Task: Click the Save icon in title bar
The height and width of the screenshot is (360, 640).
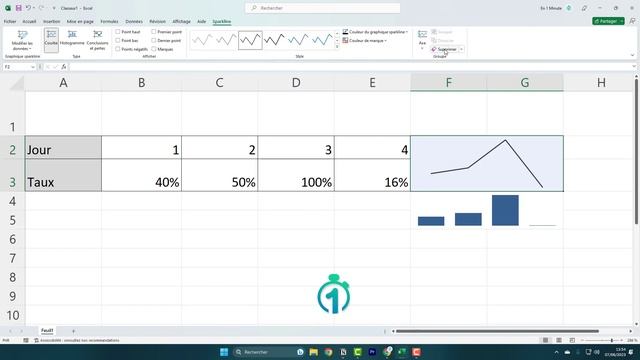Action: 18,8
